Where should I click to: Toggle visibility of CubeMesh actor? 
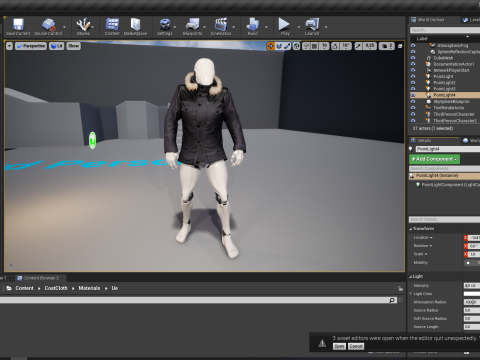413,58
